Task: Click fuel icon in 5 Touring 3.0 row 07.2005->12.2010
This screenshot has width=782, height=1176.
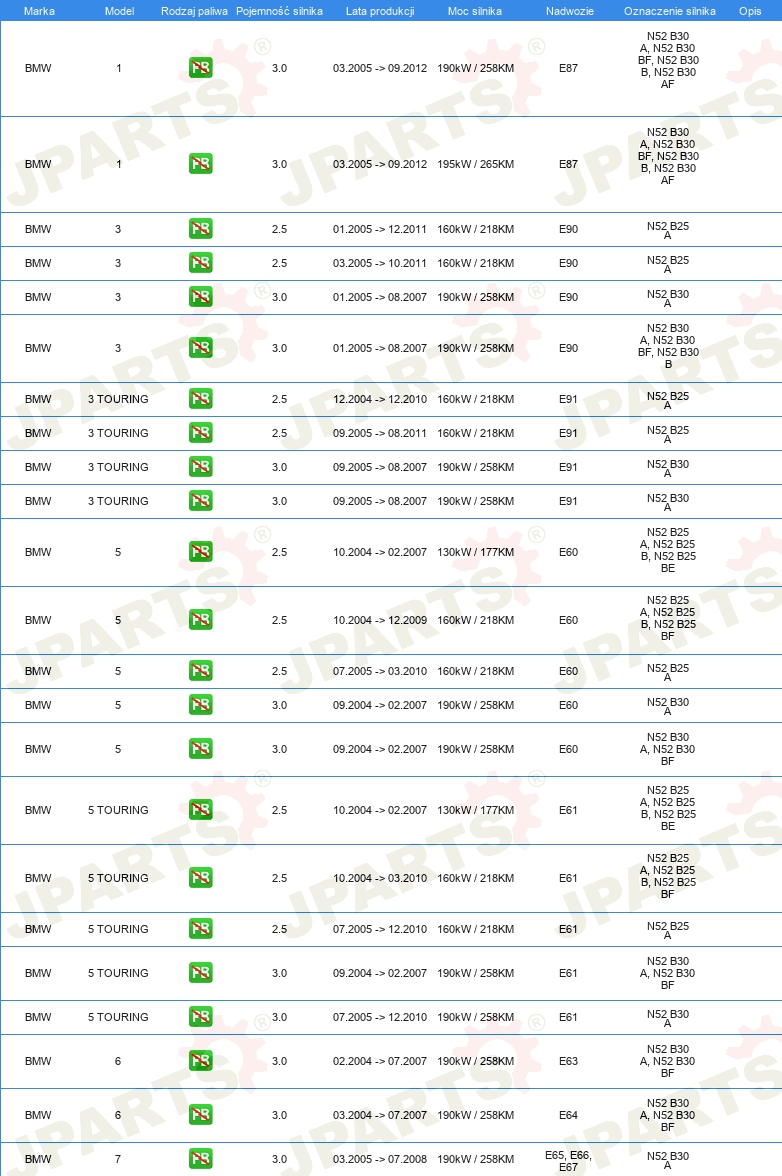Action: coord(200,1017)
